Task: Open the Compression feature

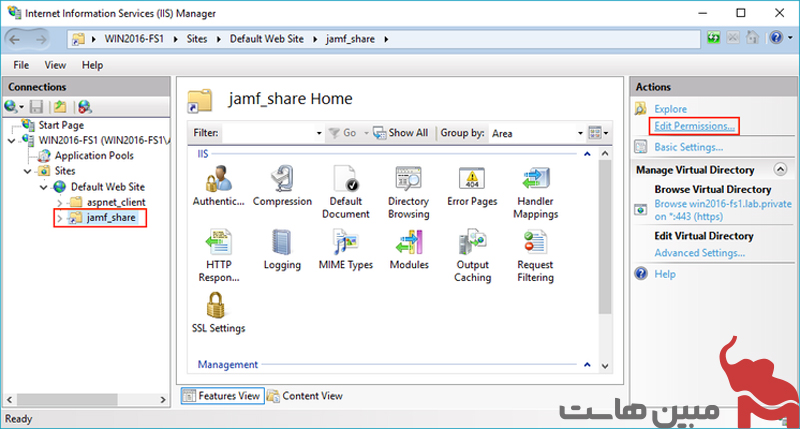Action: [282, 185]
